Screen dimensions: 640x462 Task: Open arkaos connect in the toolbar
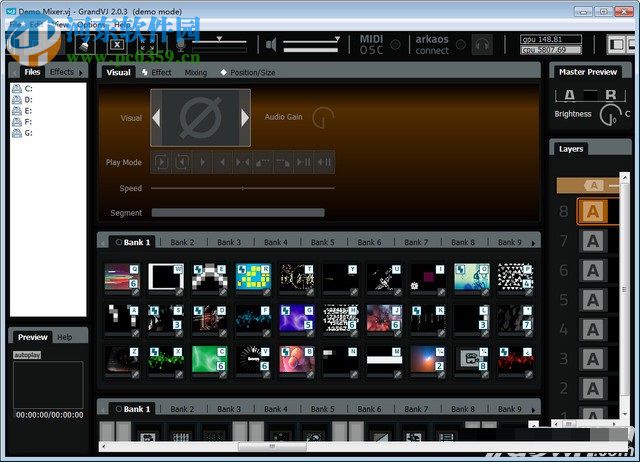pos(432,44)
